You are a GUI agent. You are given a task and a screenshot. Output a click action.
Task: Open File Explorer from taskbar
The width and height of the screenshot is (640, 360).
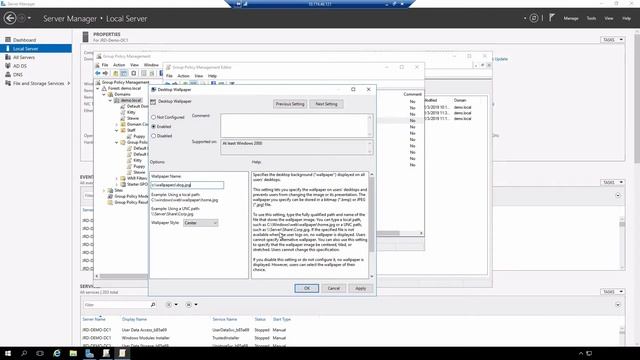pos(73,353)
